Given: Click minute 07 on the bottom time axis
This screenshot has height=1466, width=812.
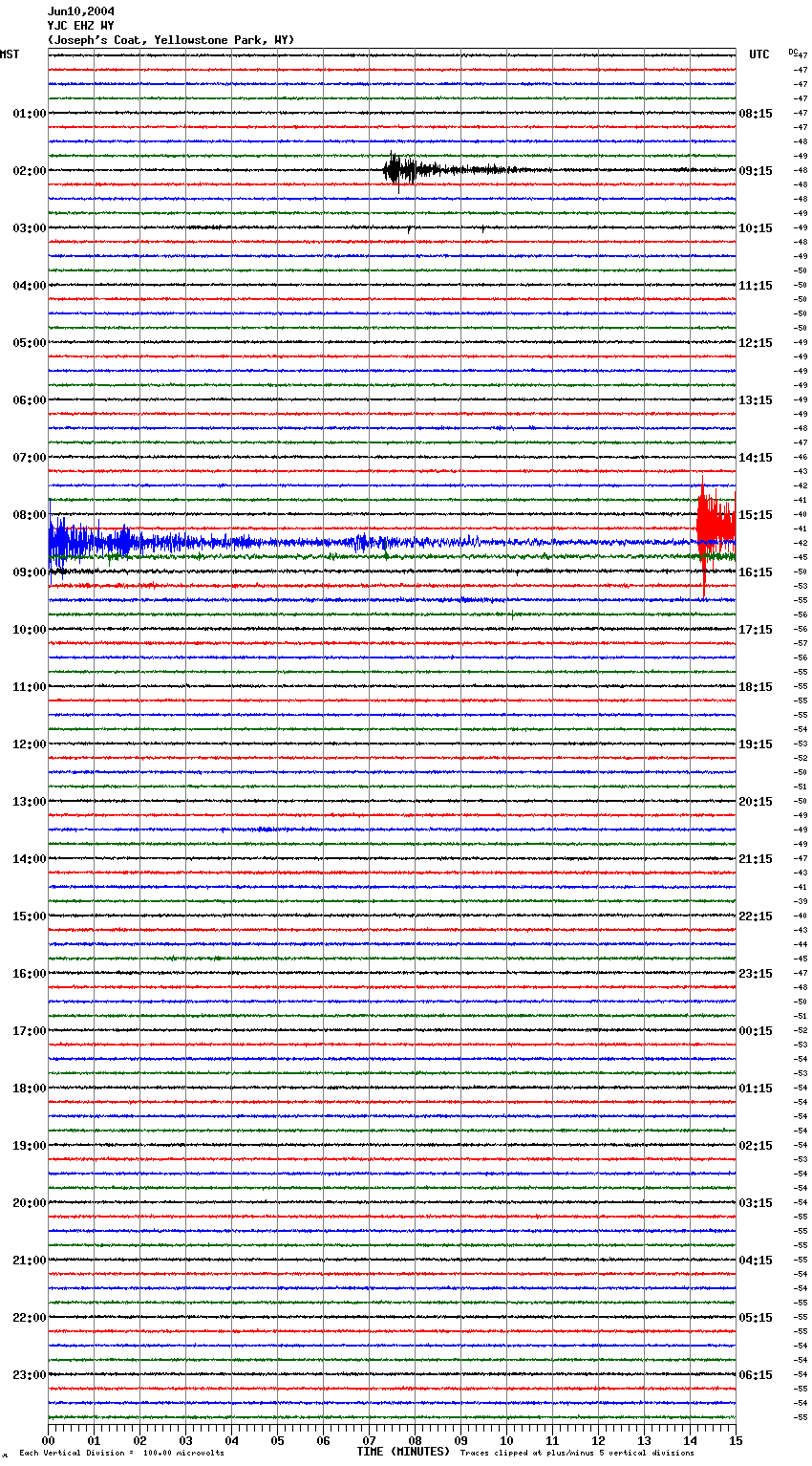Looking at the screenshot, I should tap(370, 1439).
